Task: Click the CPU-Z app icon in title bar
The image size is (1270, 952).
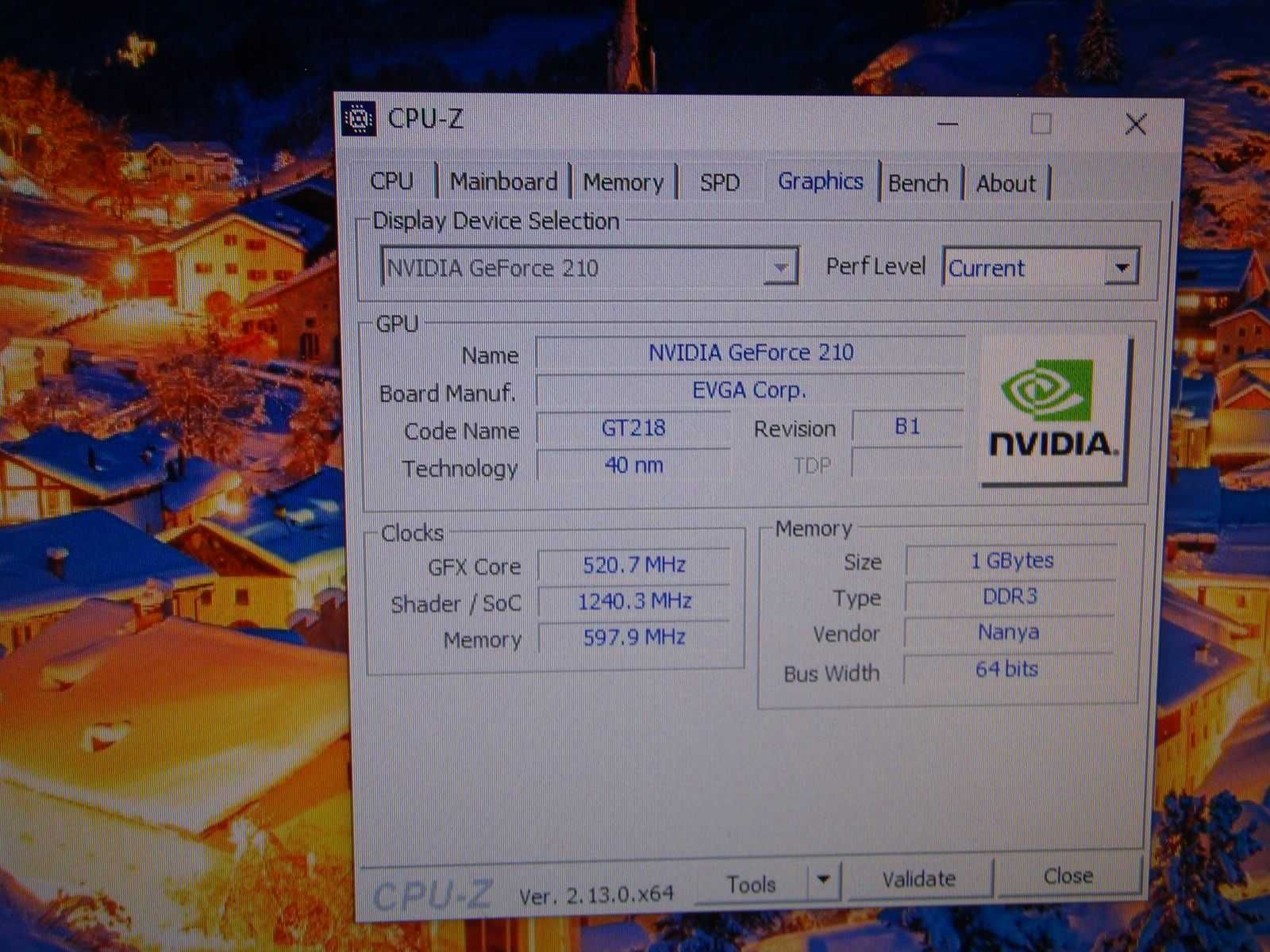Action: [360, 119]
